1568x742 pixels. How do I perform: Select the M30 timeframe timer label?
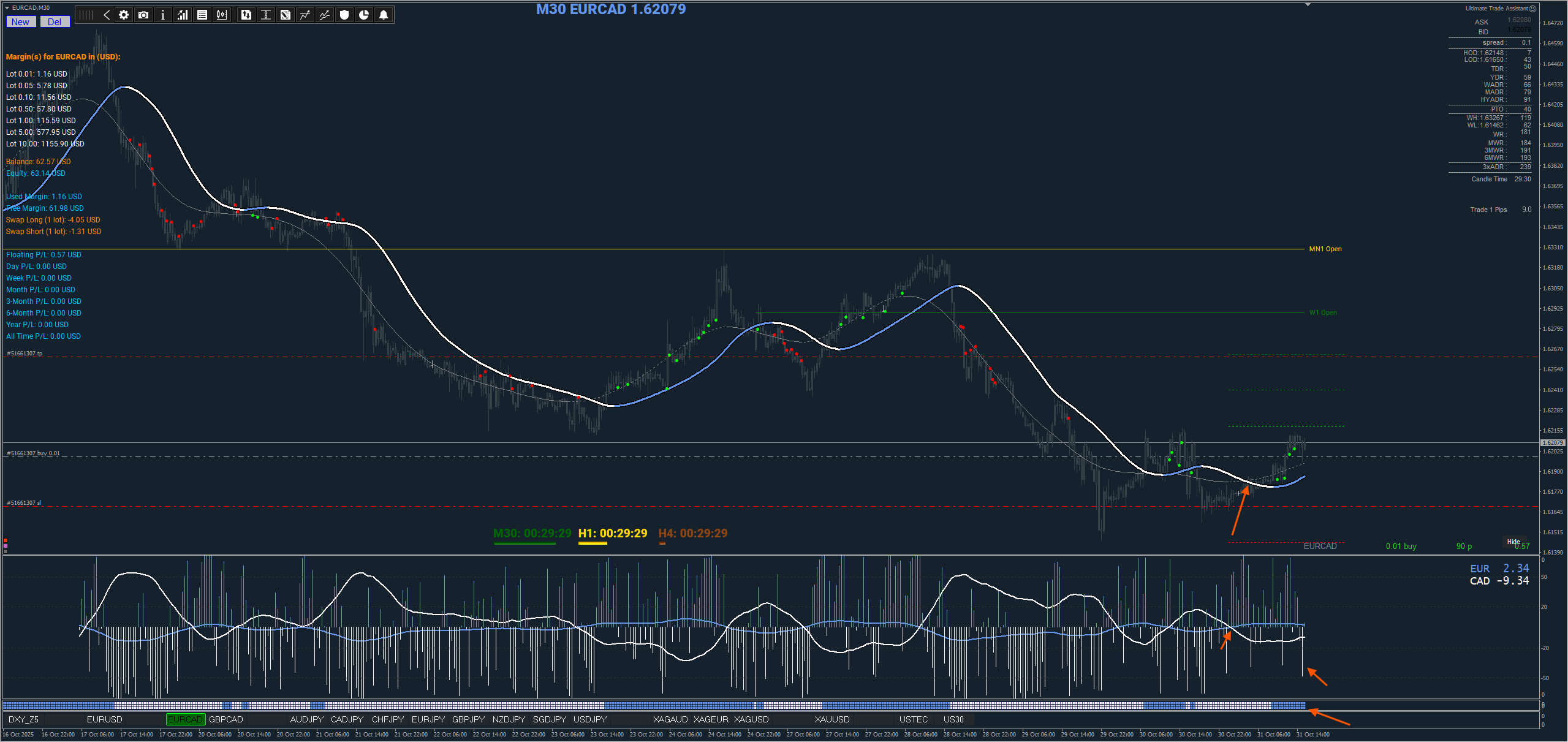(532, 533)
